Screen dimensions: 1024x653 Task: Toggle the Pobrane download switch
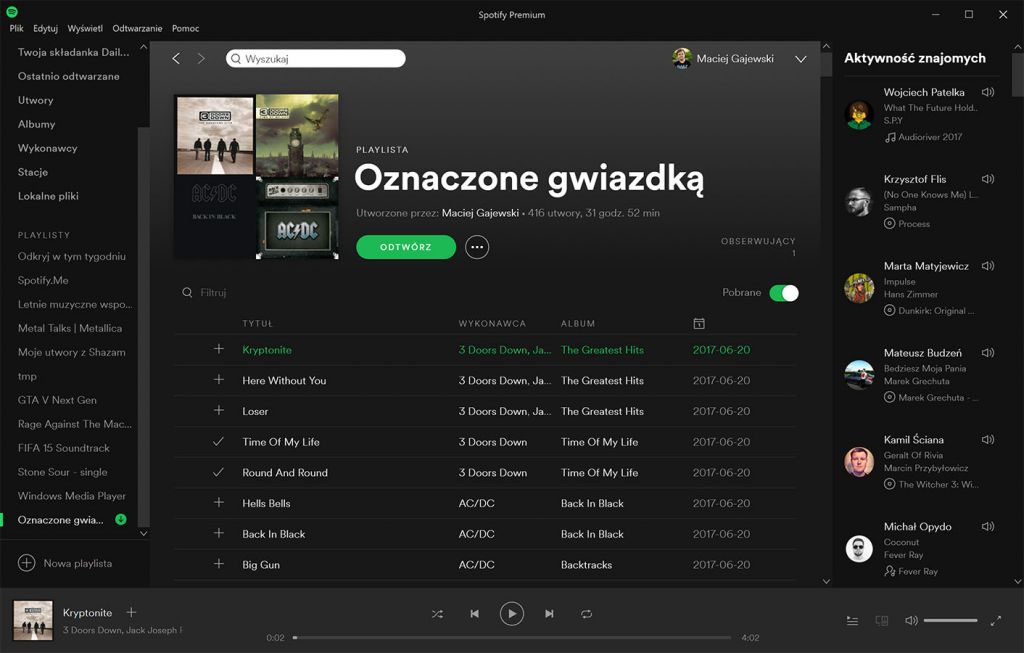[784, 293]
